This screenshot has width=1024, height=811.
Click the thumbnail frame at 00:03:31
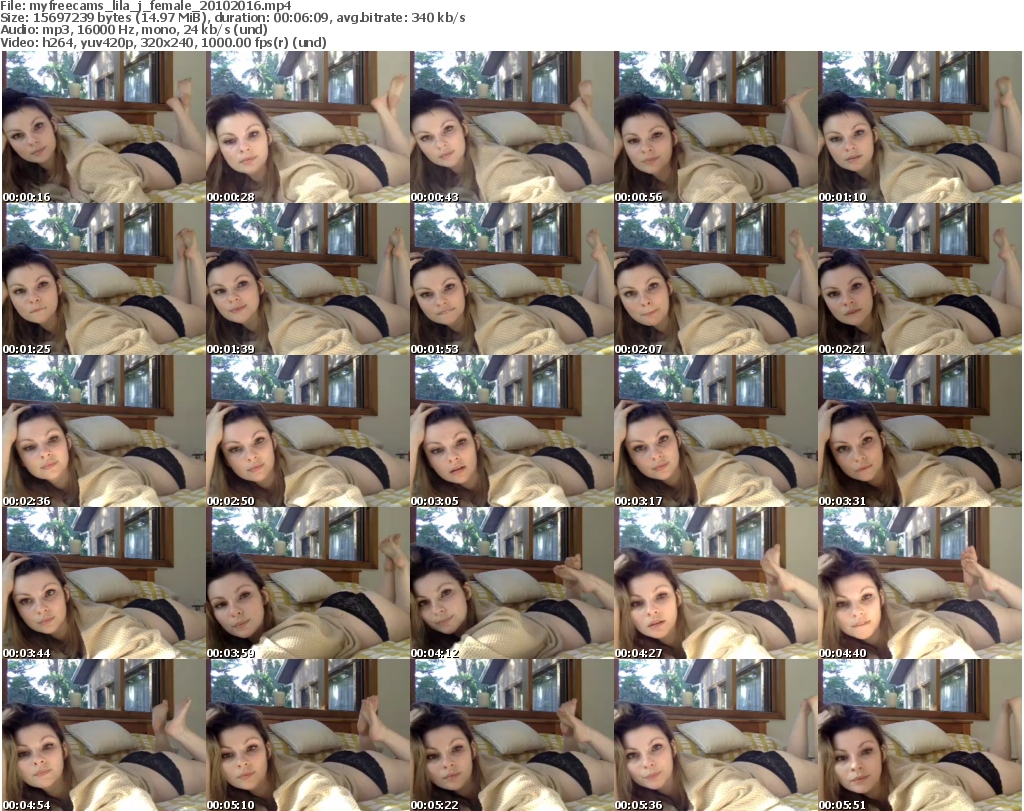920,432
